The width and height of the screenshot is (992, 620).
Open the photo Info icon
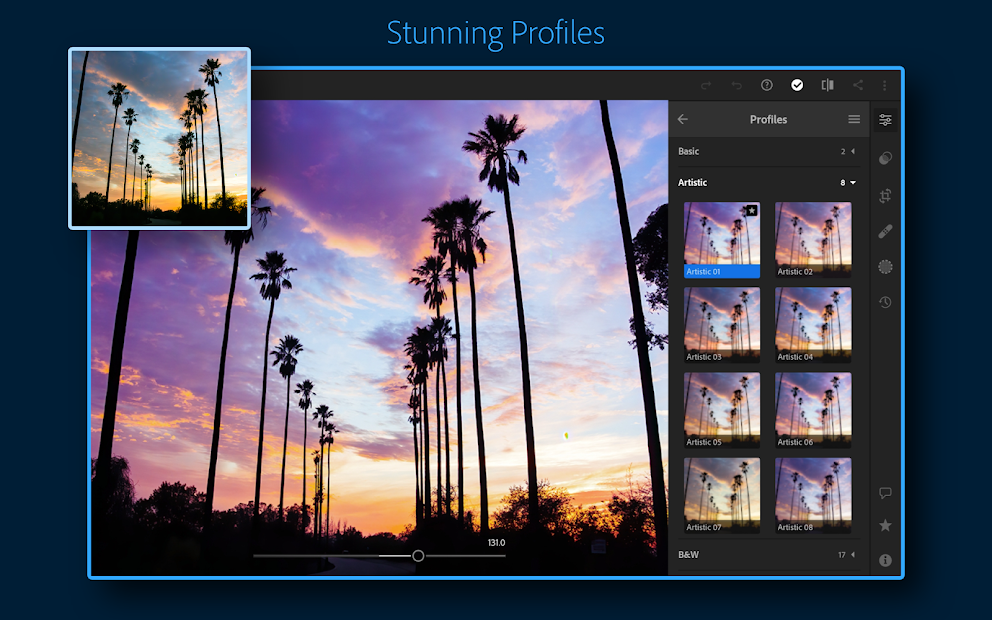point(885,560)
